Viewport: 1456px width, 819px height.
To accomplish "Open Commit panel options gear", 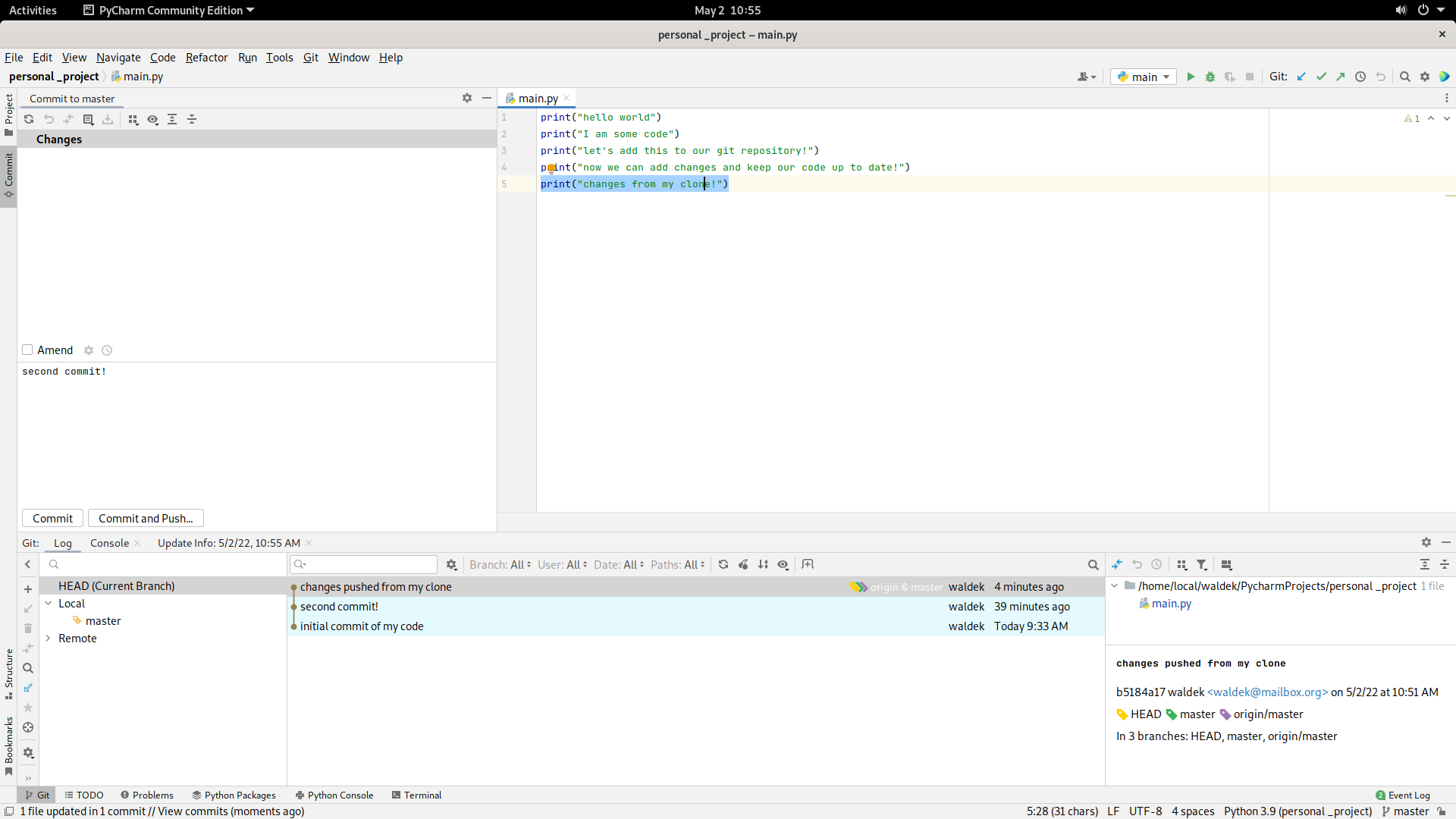I will coord(467,98).
